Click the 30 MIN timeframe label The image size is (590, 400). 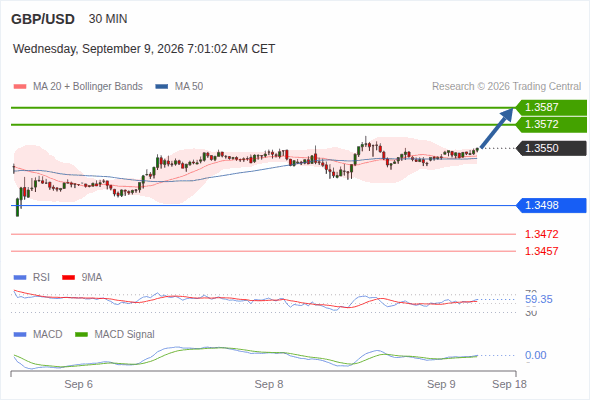click(108, 19)
